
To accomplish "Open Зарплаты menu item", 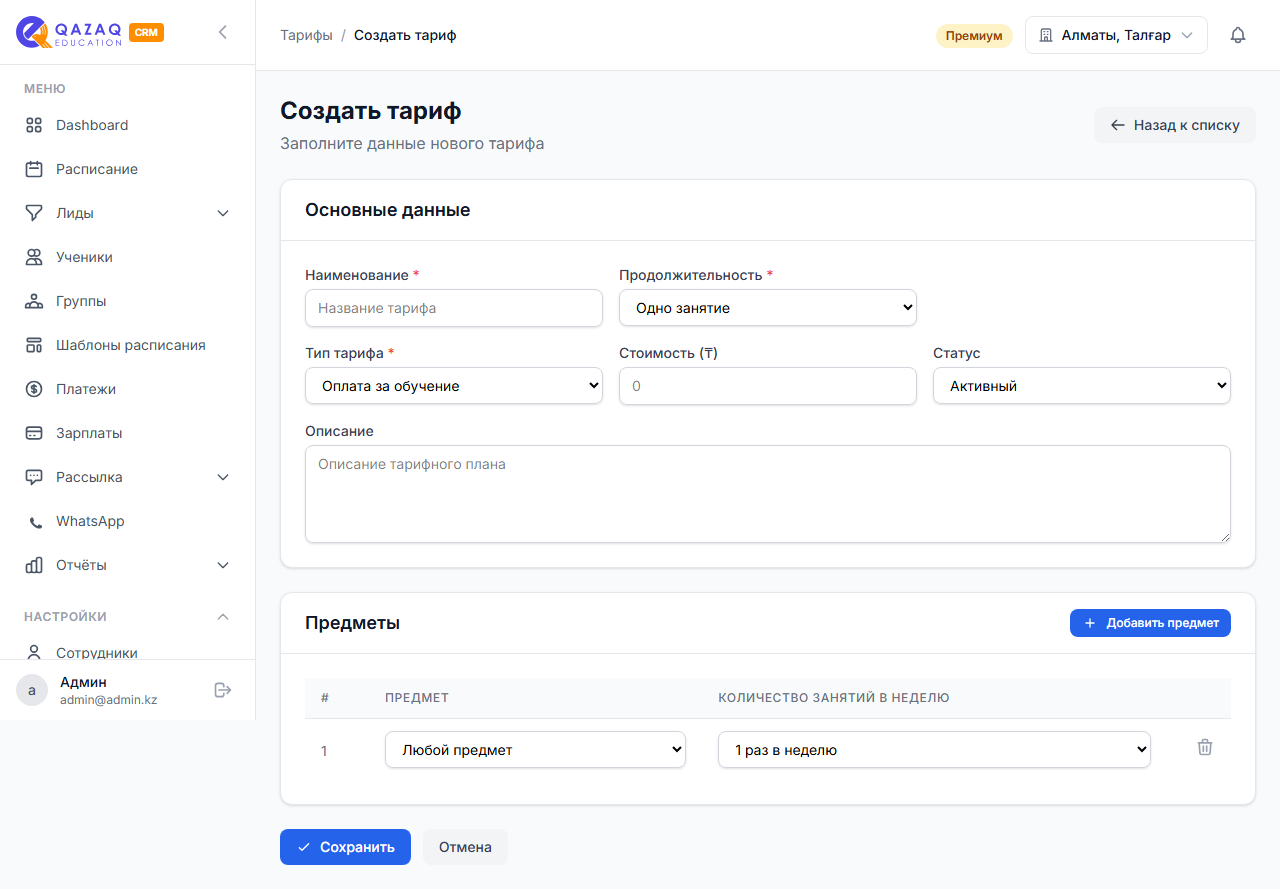I will 128,433.
